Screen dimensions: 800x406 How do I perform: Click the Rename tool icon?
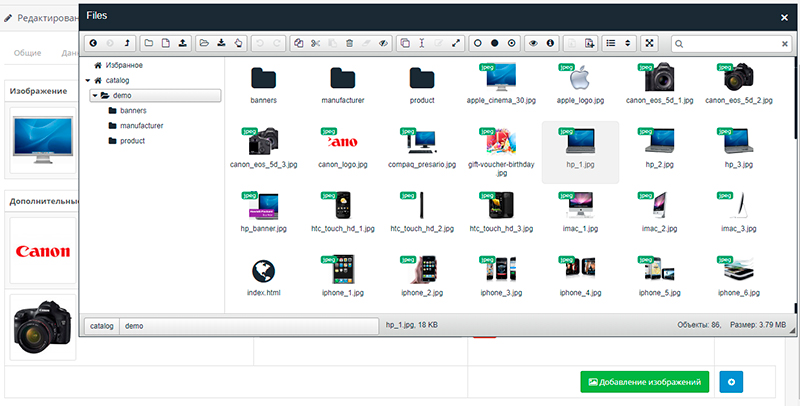point(422,44)
